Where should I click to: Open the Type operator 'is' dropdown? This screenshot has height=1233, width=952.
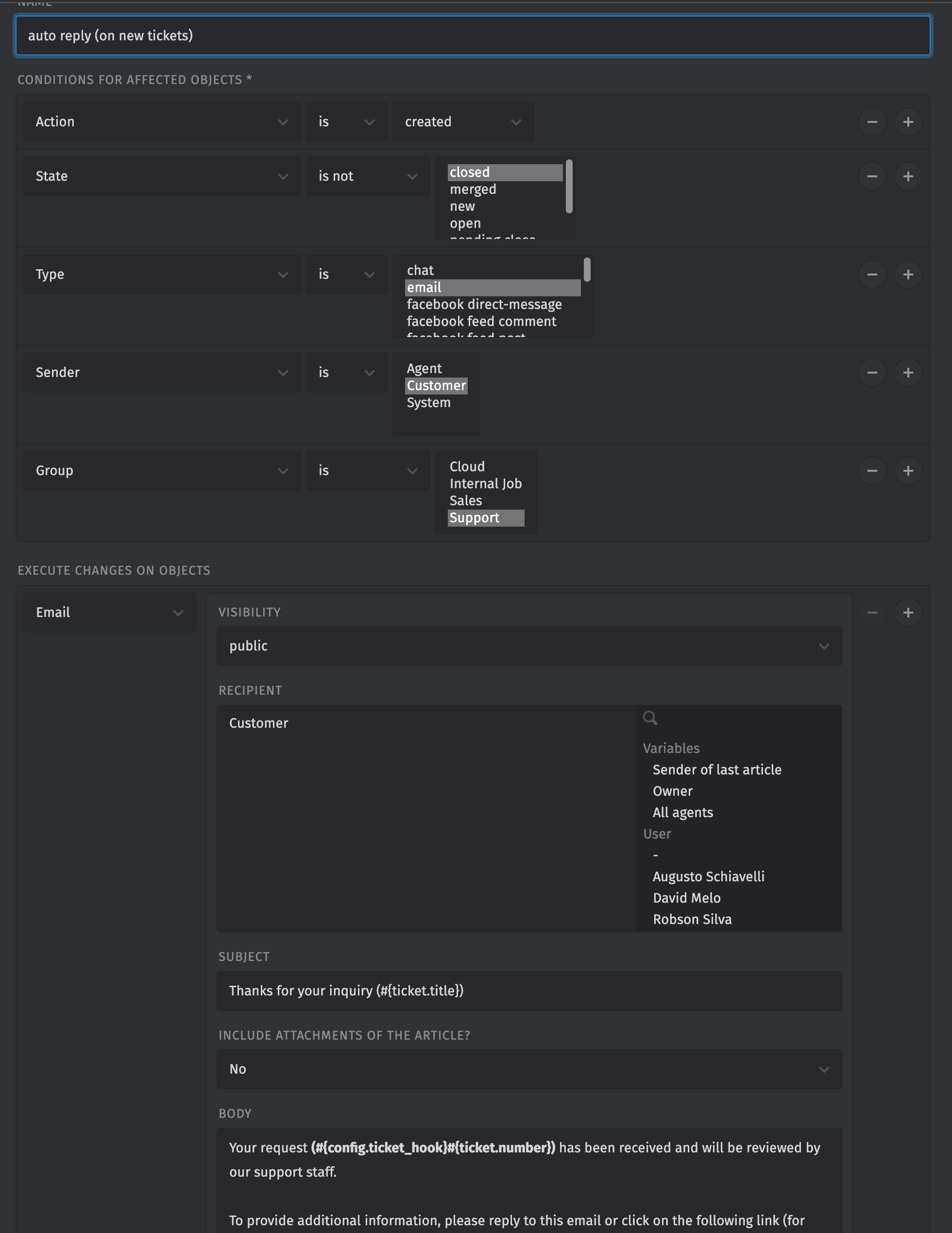click(x=346, y=274)
